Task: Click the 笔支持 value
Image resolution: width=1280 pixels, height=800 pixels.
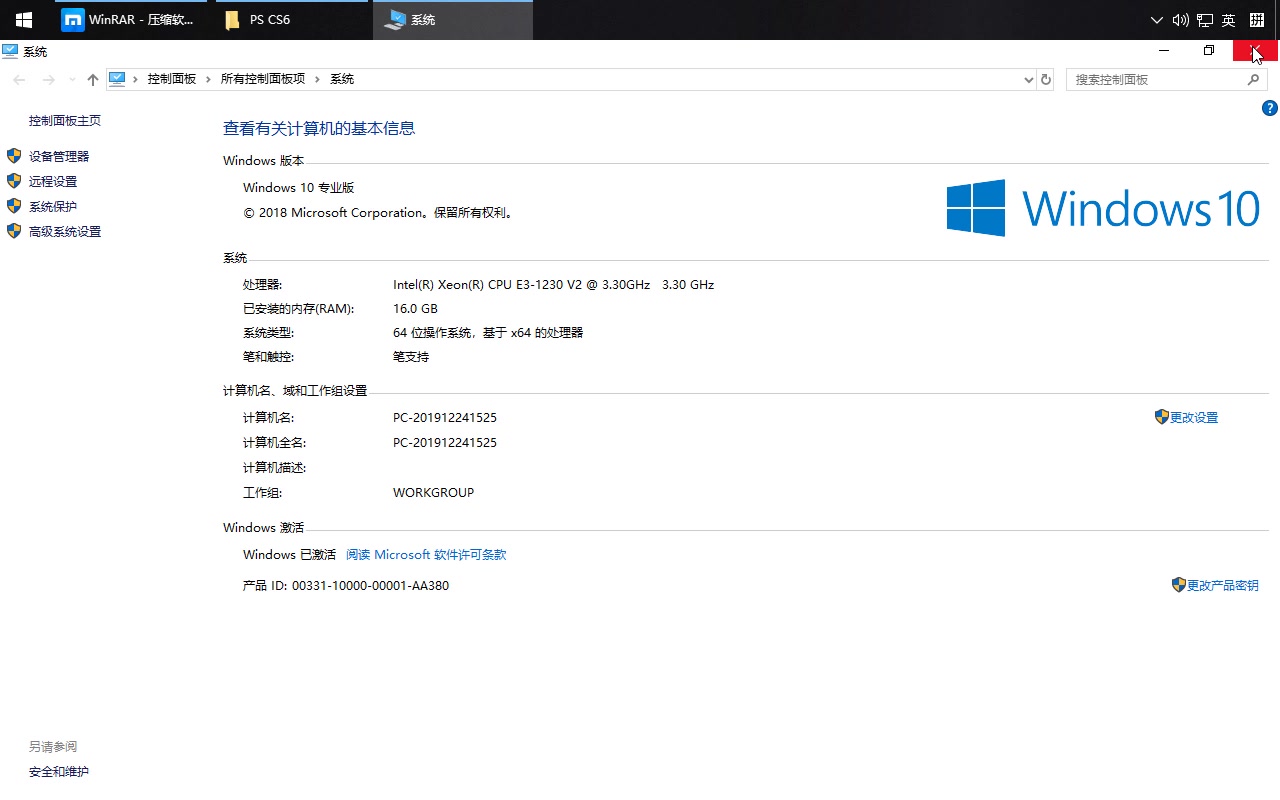Action: (411, 357)
